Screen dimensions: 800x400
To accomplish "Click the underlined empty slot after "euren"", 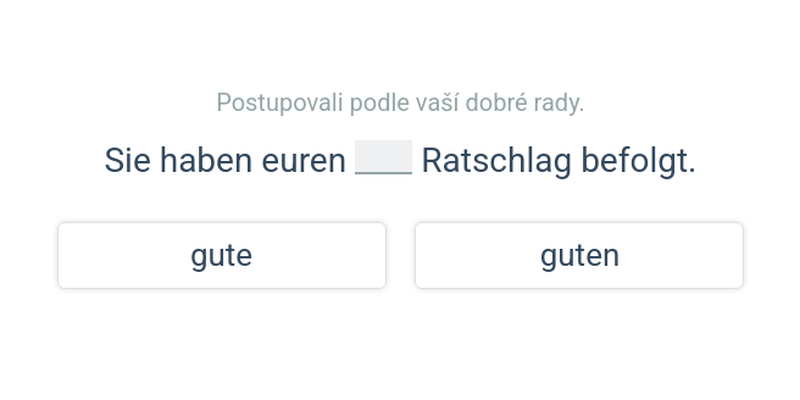I will point(383,159).
